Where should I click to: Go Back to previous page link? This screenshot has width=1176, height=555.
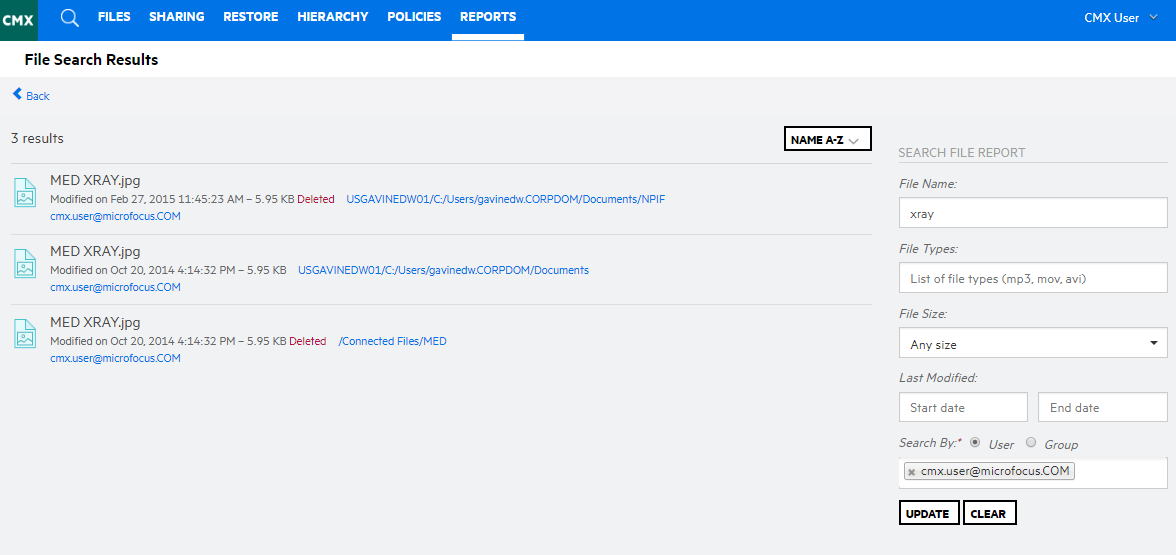pos(38,96)
